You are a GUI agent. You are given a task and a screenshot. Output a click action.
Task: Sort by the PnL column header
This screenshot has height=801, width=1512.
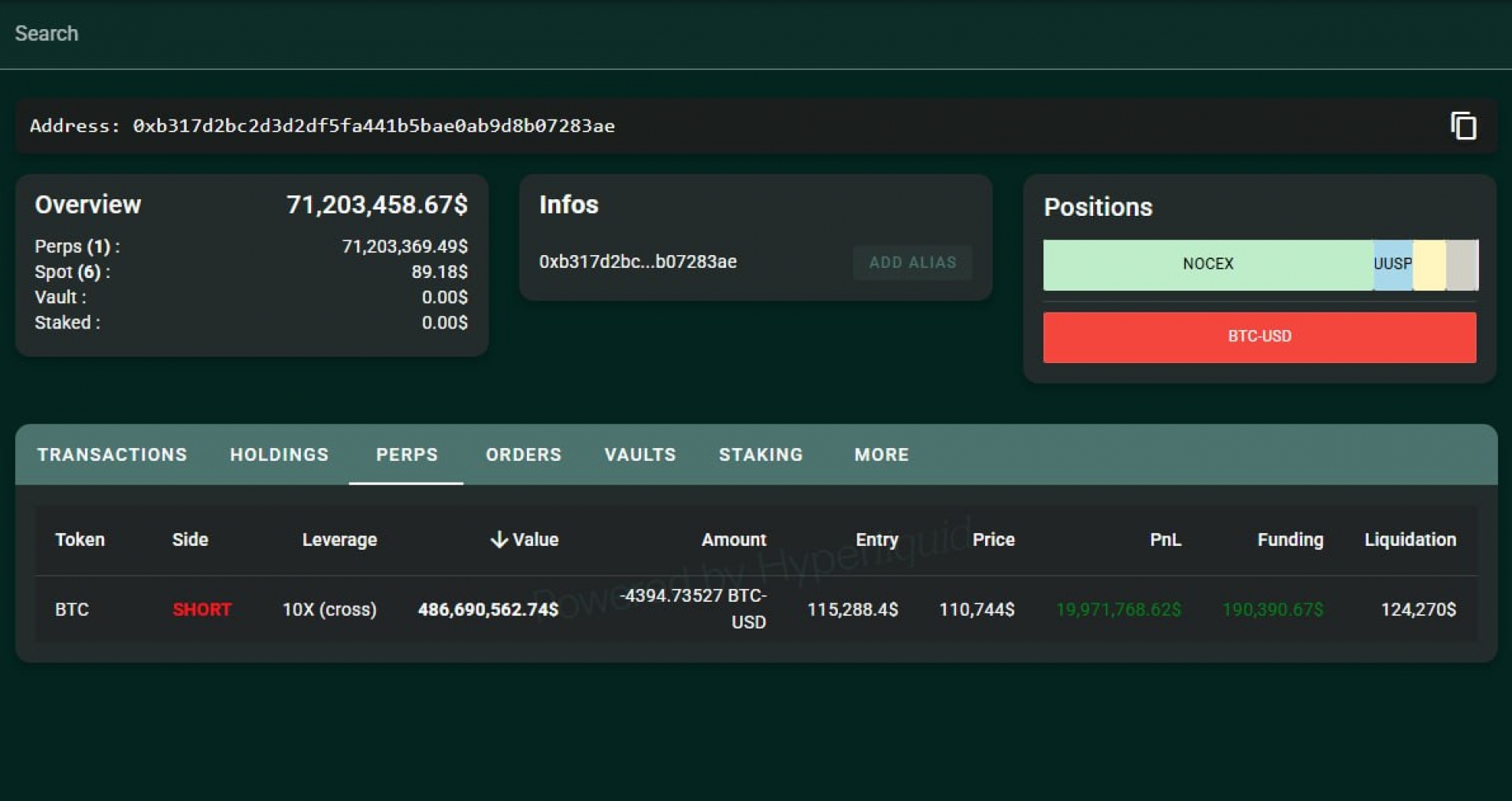point(1165,540)
